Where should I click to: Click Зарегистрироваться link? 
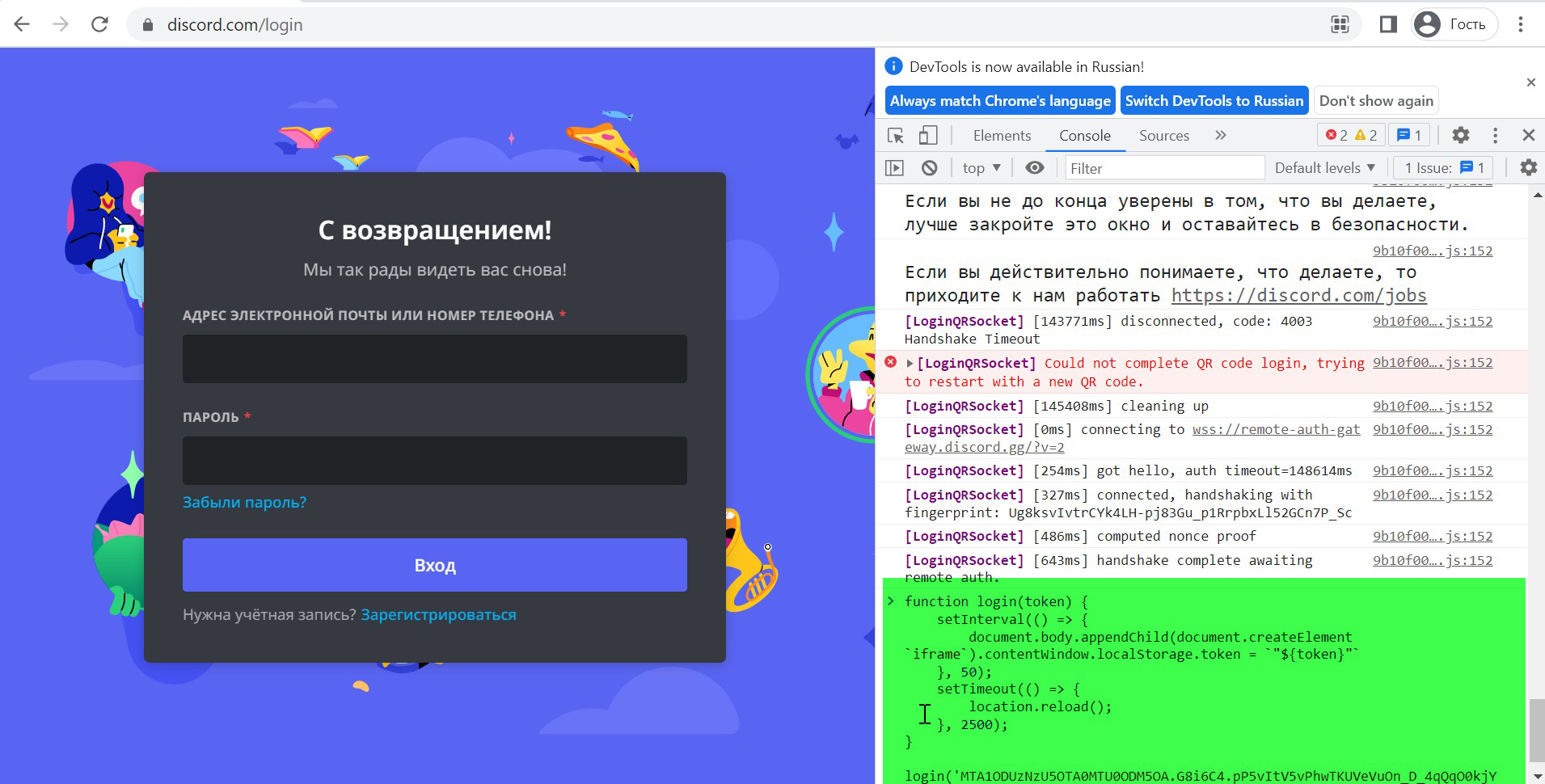click(438, 615)
